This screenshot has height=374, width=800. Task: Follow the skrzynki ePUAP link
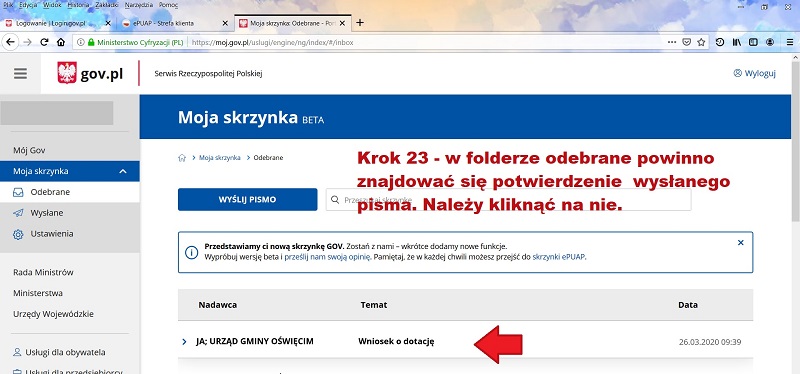[x=559, y=257]
